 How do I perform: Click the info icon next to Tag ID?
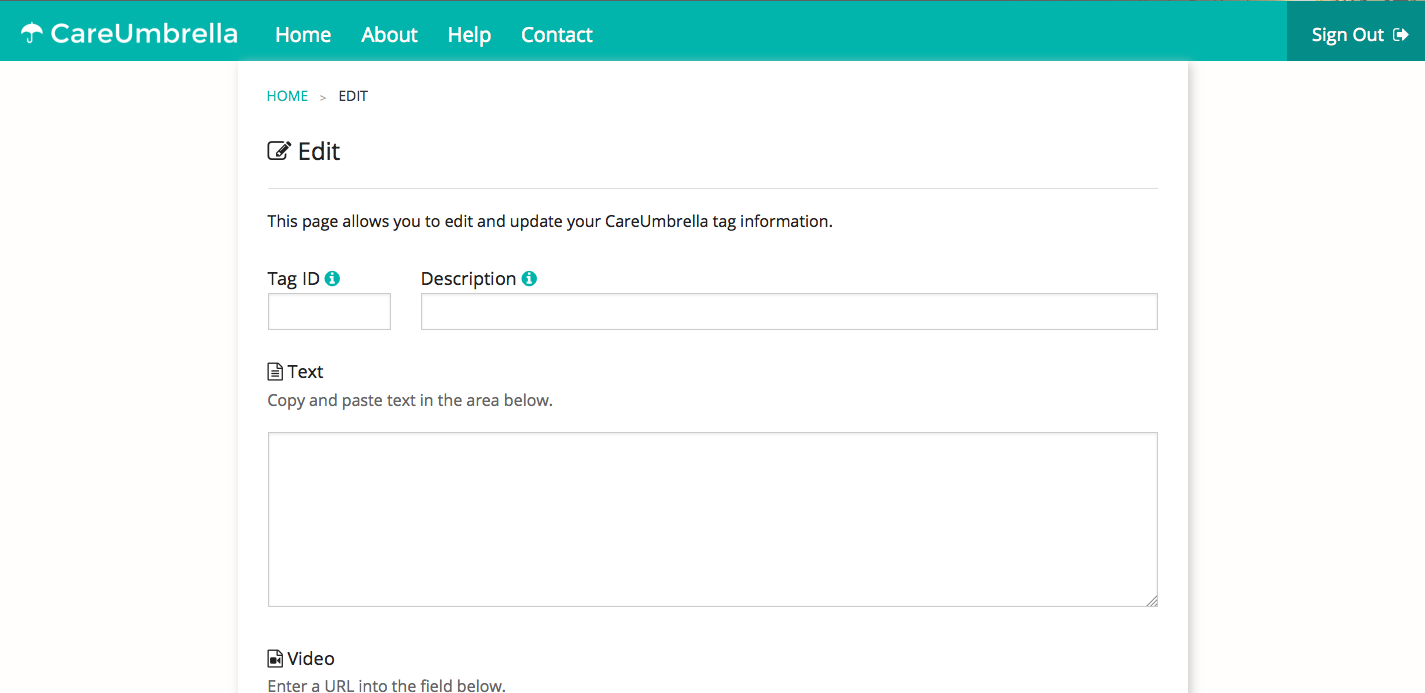pyautogui.click(x=332, y=279)
